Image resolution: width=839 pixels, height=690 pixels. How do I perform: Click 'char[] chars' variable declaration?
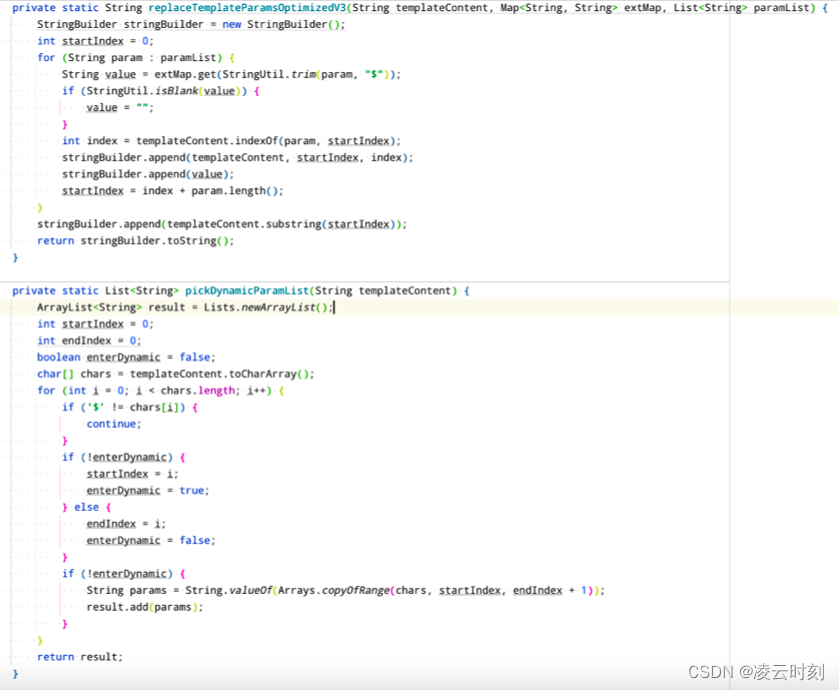(74, 373)
